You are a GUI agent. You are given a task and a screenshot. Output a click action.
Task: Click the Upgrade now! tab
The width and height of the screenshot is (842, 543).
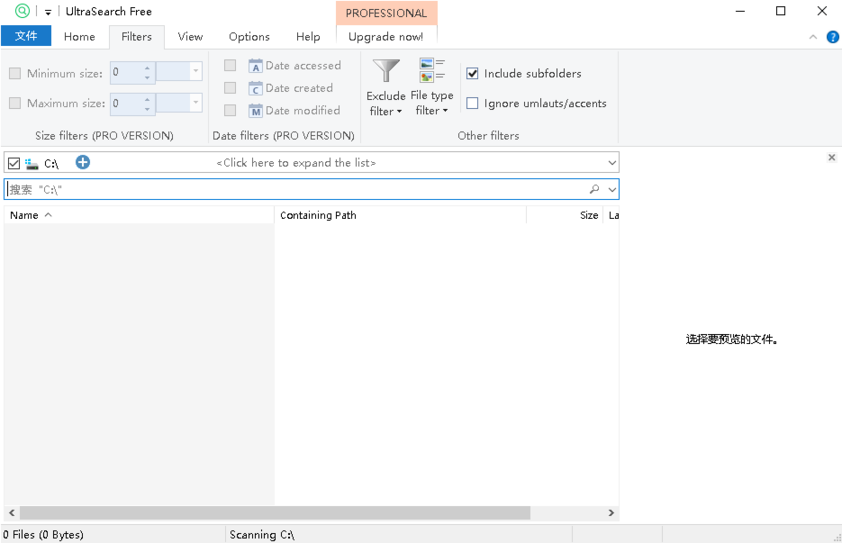pyautogui.click(x=385, y=37)
